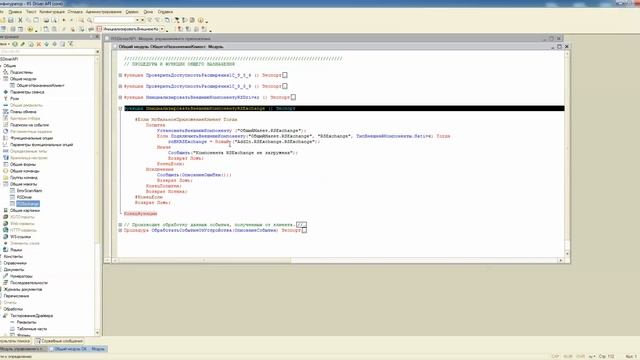Image resolution: width=640 pixels, height=360 pixels.
Task: Select Общие команды in tree
Action: [x=24, y=171]
